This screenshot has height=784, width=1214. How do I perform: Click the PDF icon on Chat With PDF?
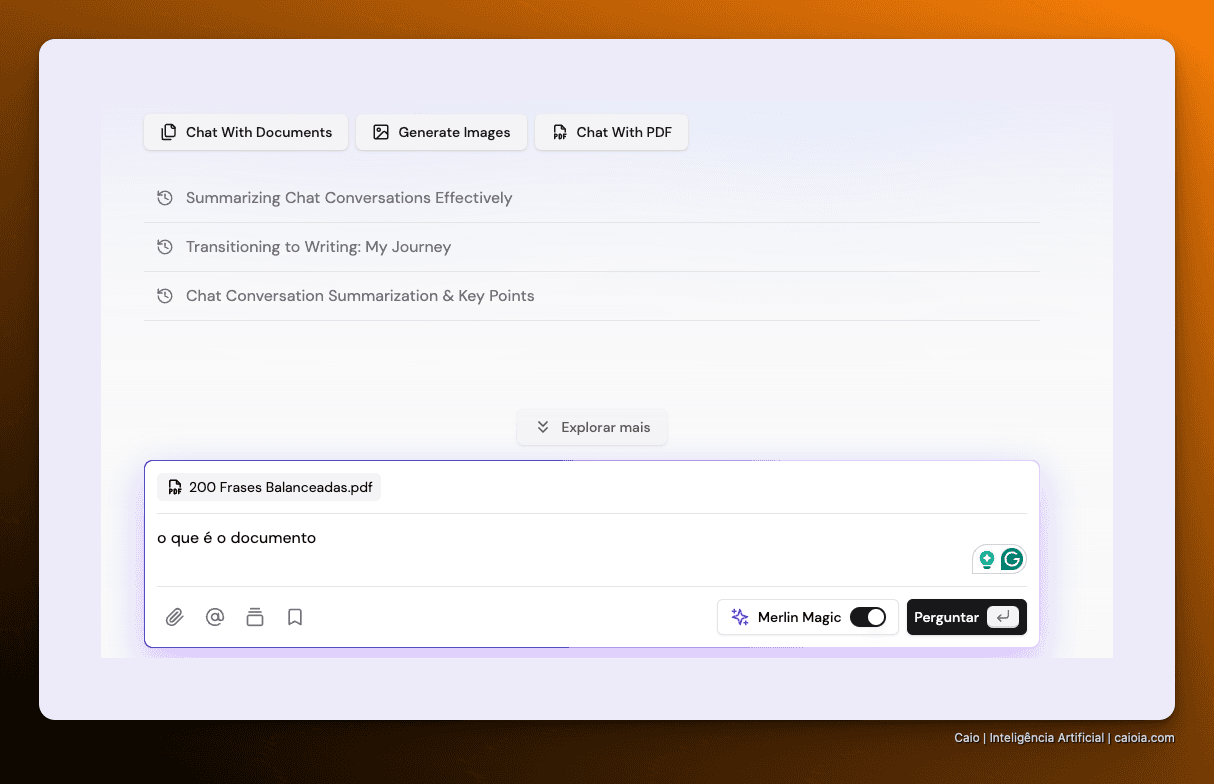coord(560,132)
